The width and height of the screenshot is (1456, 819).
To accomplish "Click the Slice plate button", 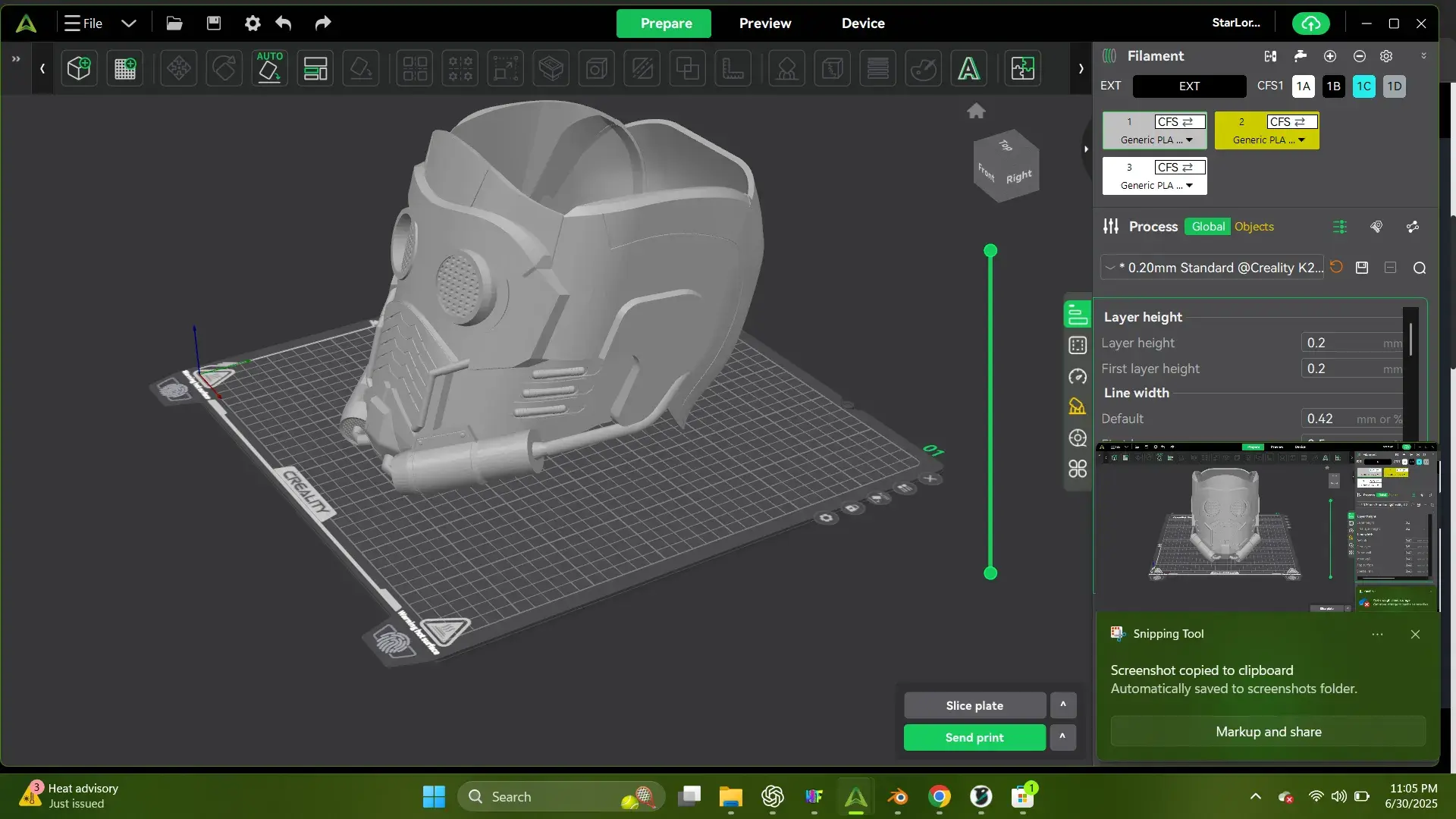I will pyautogui.click(x=974, y=705).
